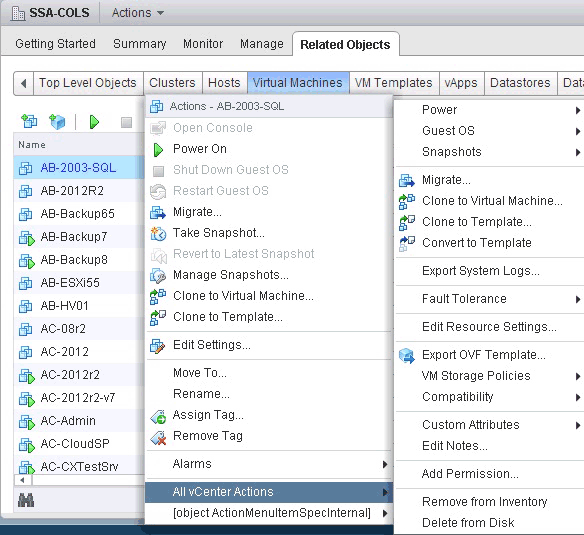Click the horizontal scrollbar left arrow below the VM list

(23, 480)
